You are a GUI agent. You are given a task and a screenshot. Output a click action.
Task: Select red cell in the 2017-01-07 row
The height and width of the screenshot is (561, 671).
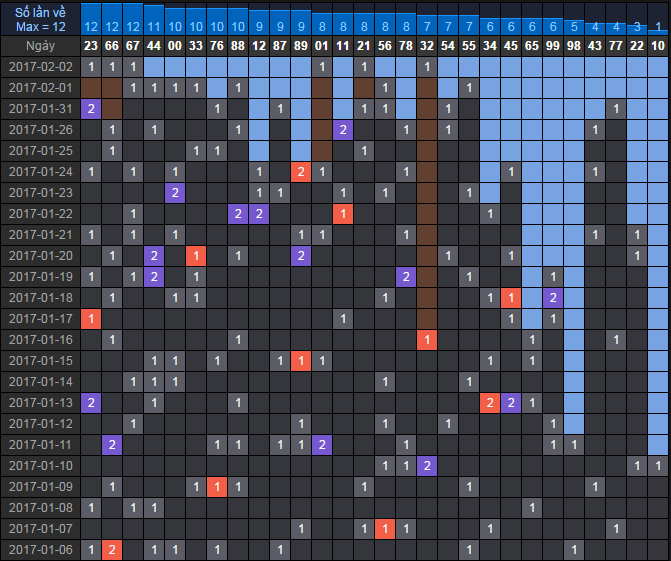[x=385, y=528]
